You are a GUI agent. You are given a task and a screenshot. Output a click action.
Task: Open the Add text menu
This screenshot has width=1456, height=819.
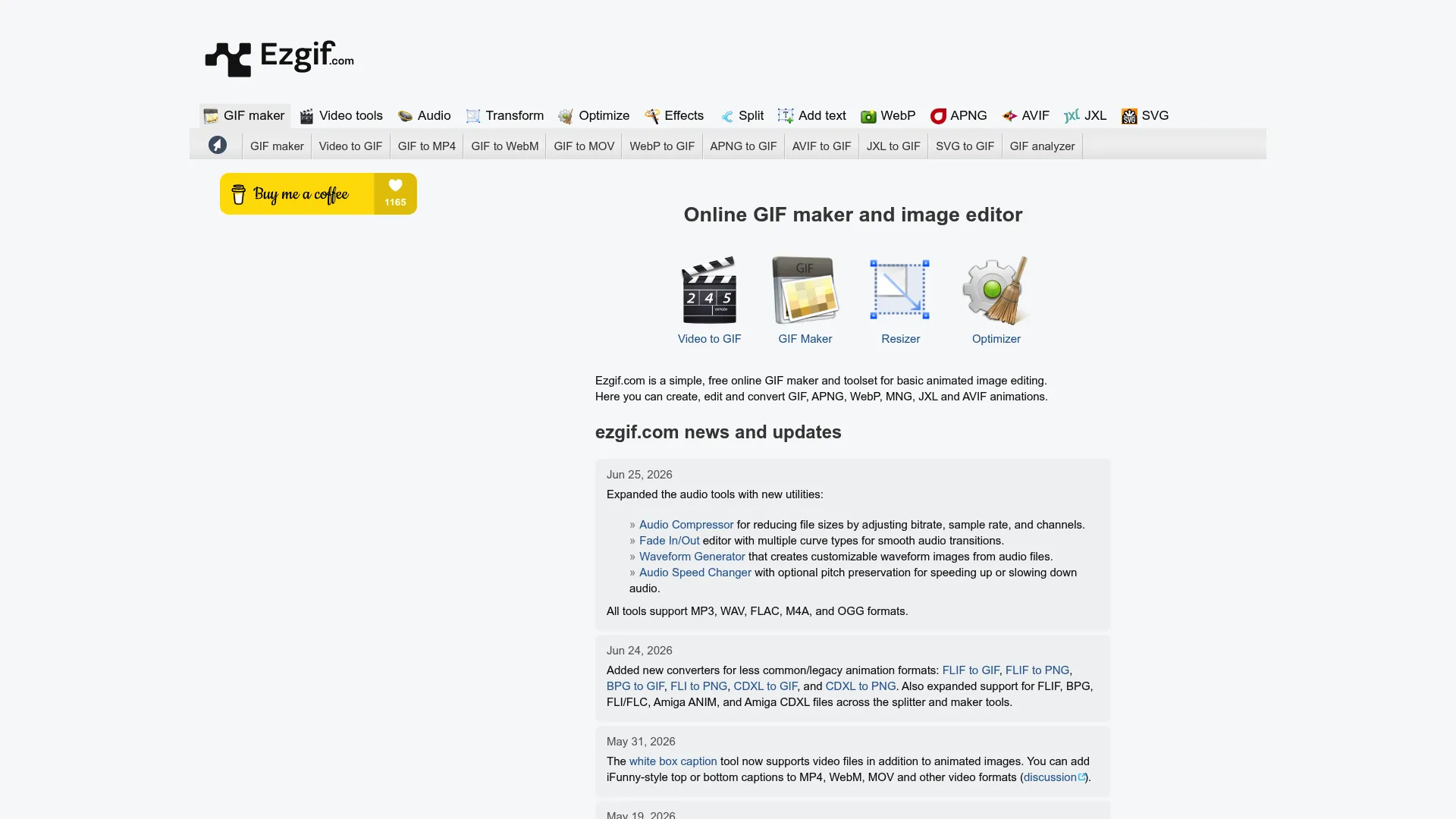[812, 115]
